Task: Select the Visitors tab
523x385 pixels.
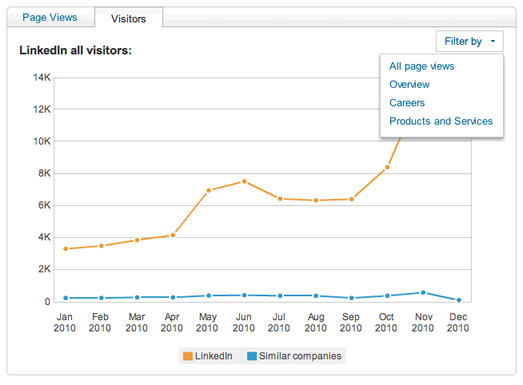Action: tap(128, 19)
